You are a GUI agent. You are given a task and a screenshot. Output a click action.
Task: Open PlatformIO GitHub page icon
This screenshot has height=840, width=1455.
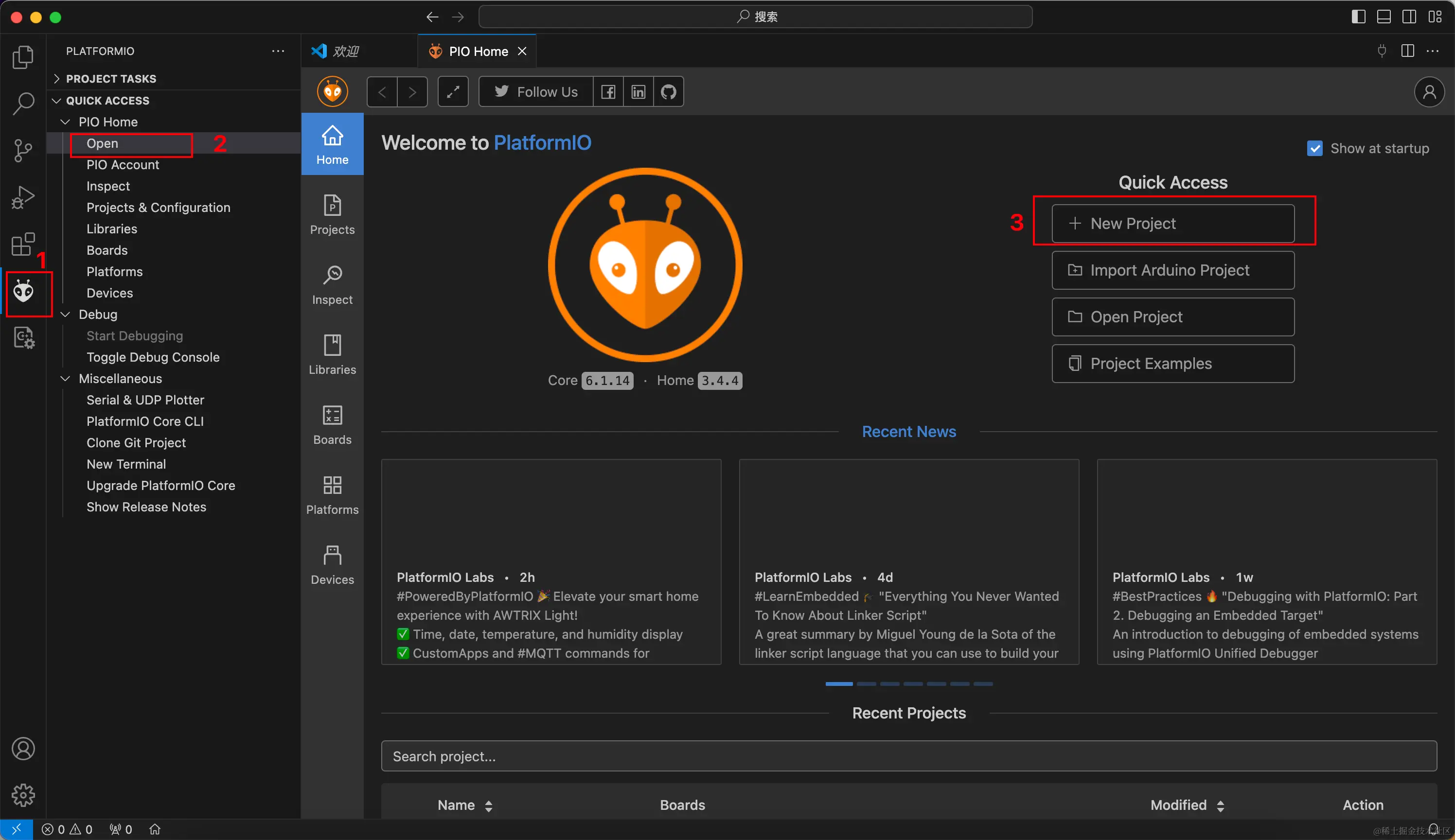pos(668,92)
